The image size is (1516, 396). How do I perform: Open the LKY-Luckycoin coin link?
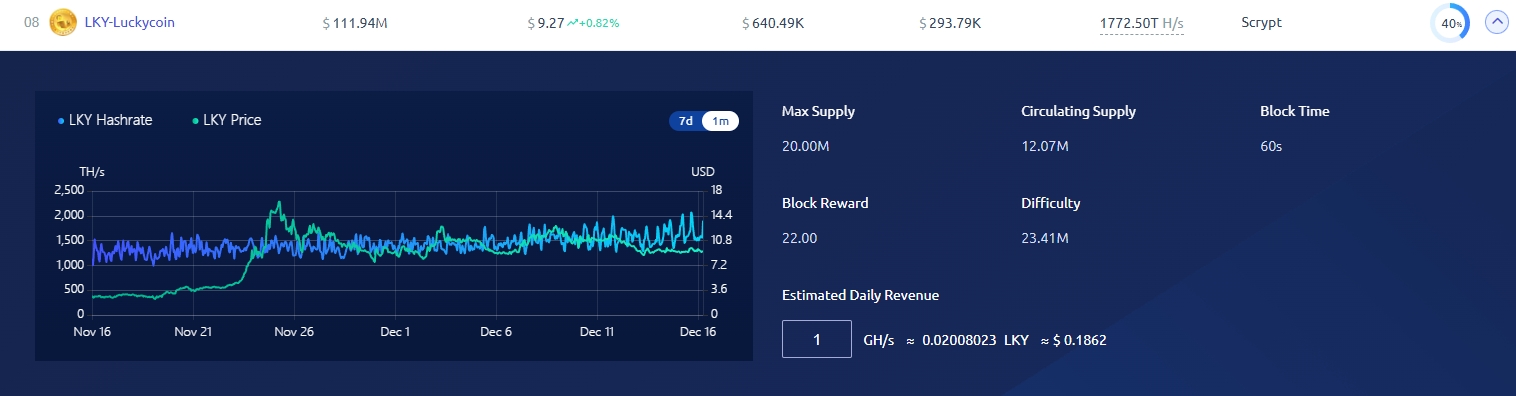(130, 22)
